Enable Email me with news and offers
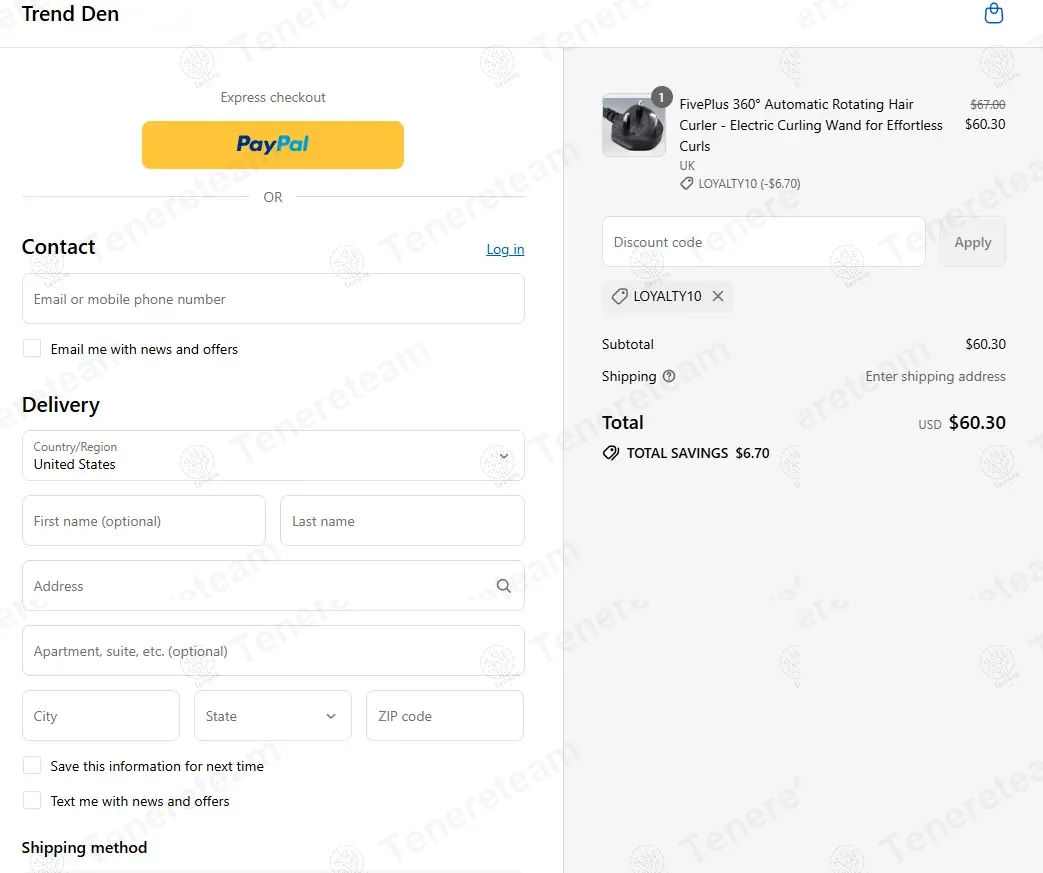 pos(32,349)
